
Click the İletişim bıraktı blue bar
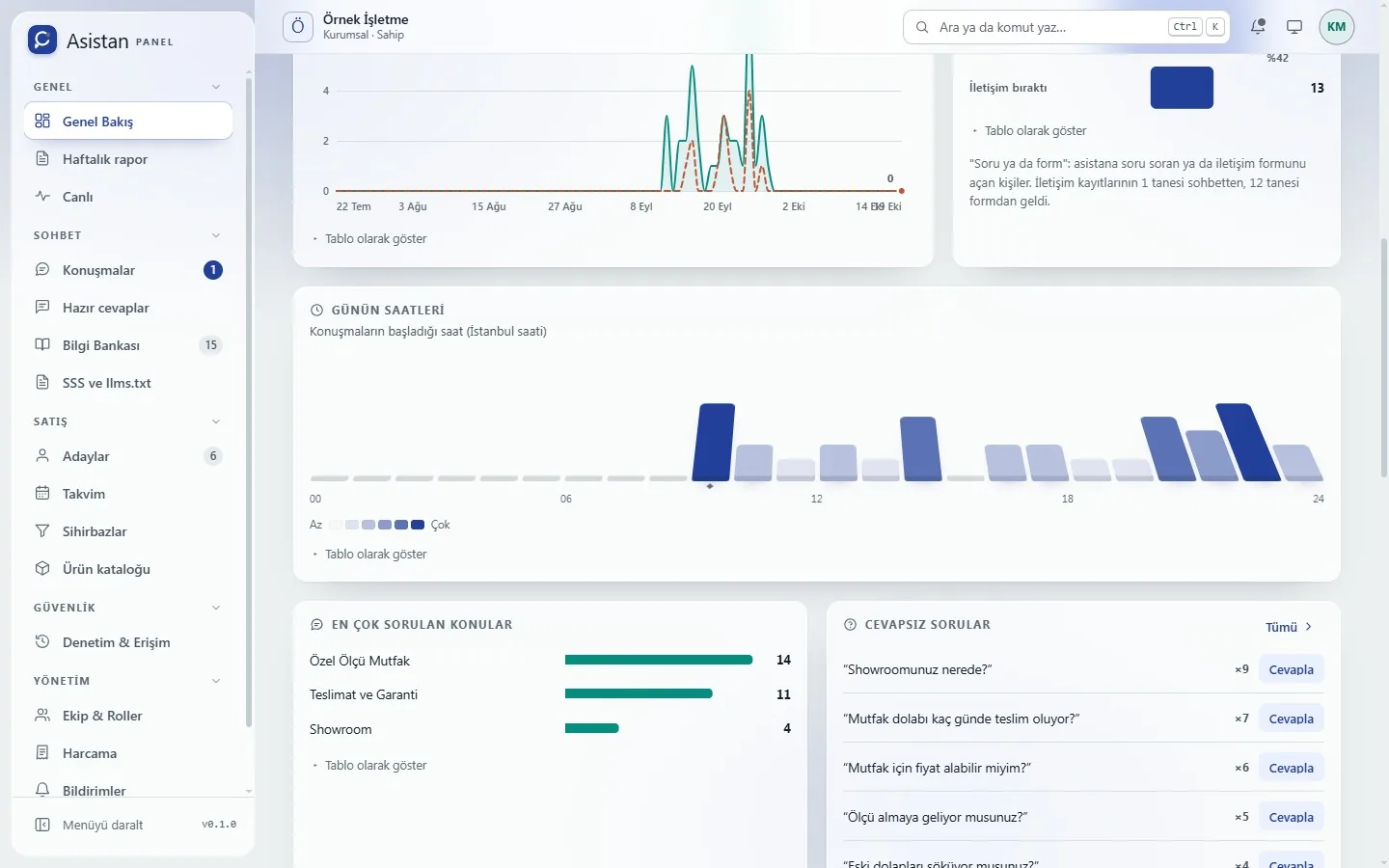(1182, 88)
